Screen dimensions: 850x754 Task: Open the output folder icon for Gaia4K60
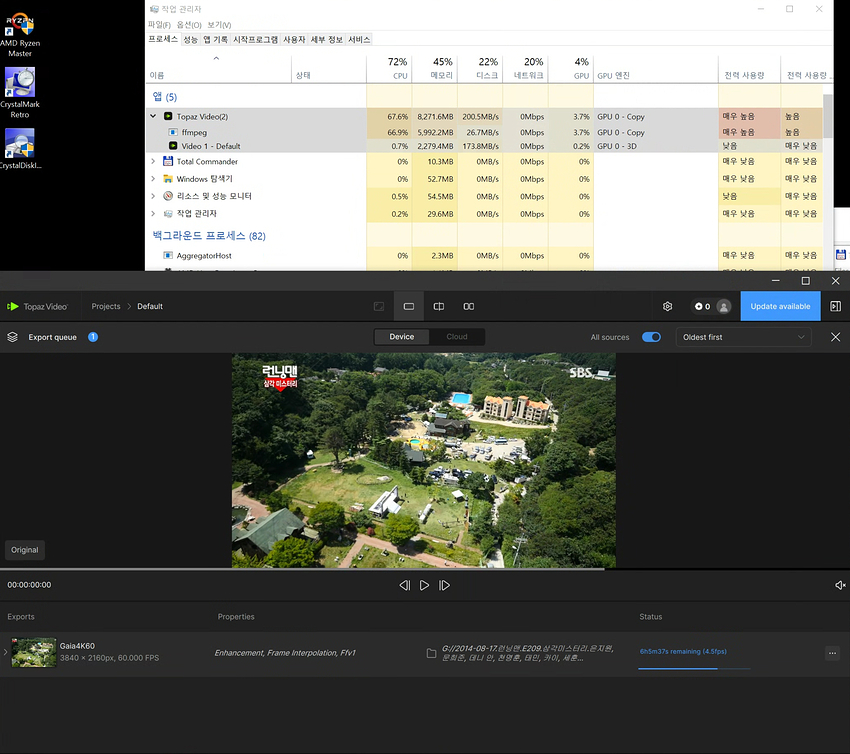coord(431,653)
